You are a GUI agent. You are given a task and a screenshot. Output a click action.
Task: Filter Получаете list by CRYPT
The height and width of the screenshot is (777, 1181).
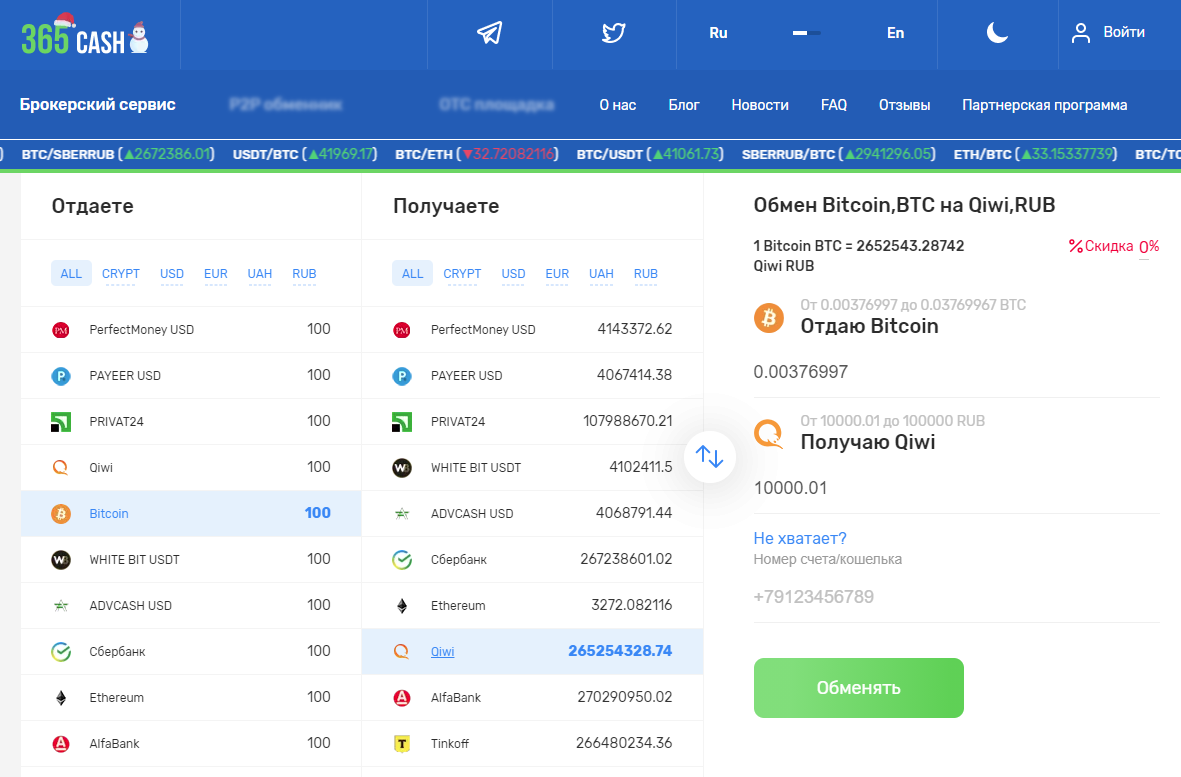(462, 273)
